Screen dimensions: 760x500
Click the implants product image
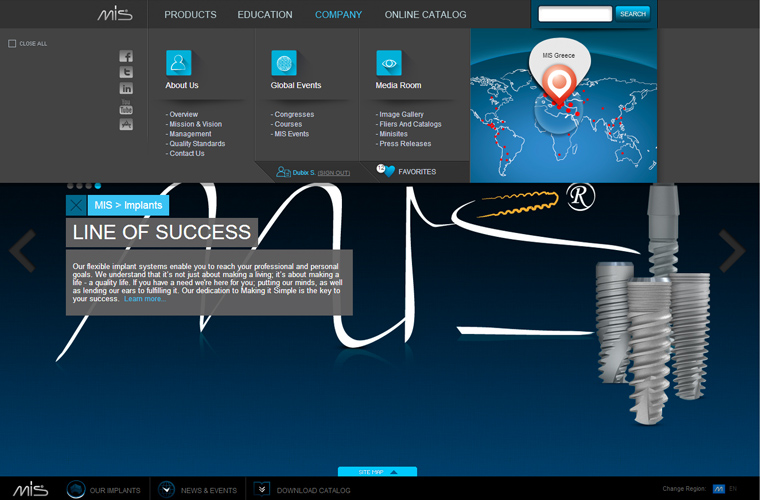click(653, 305)
